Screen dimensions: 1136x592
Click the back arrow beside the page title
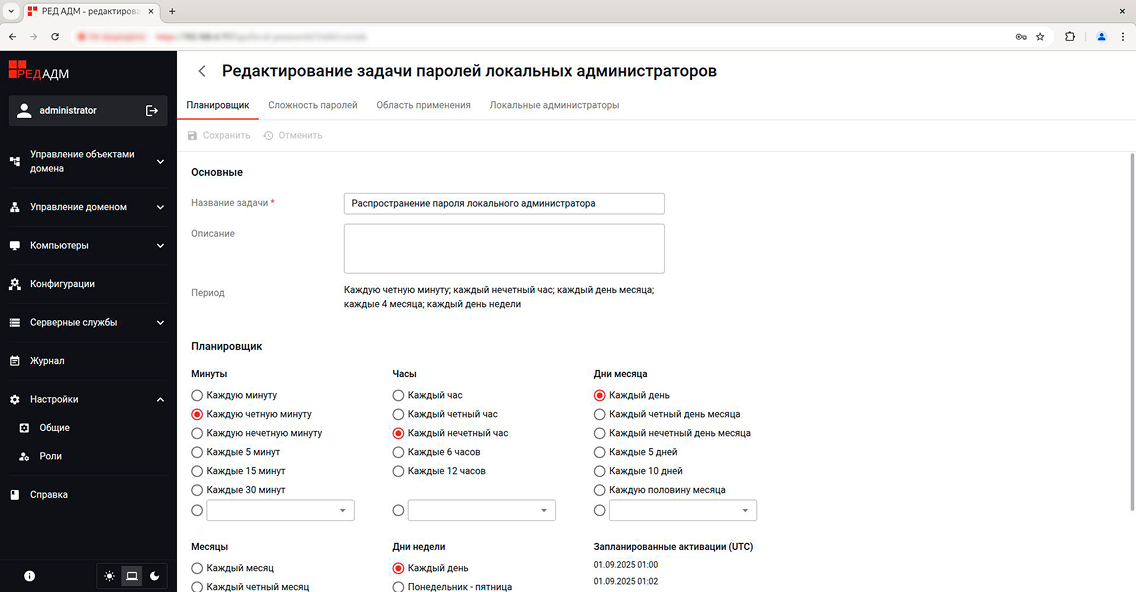202,71
